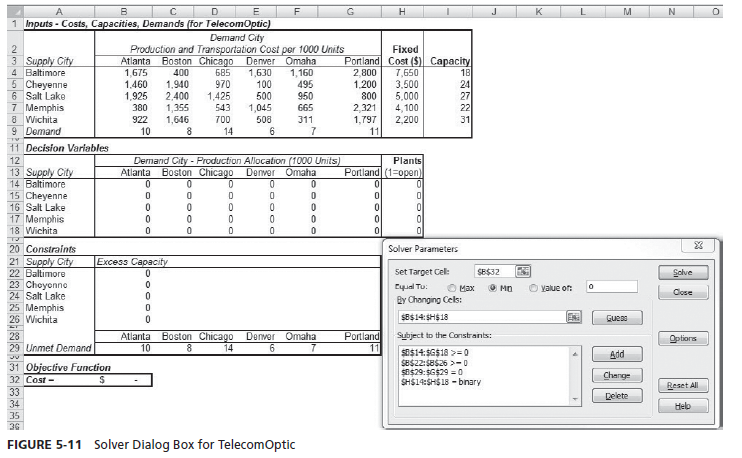This screenshot has width=742, height=458.
Task: Click the Reset All button
Action: click(x=683, y=385)
